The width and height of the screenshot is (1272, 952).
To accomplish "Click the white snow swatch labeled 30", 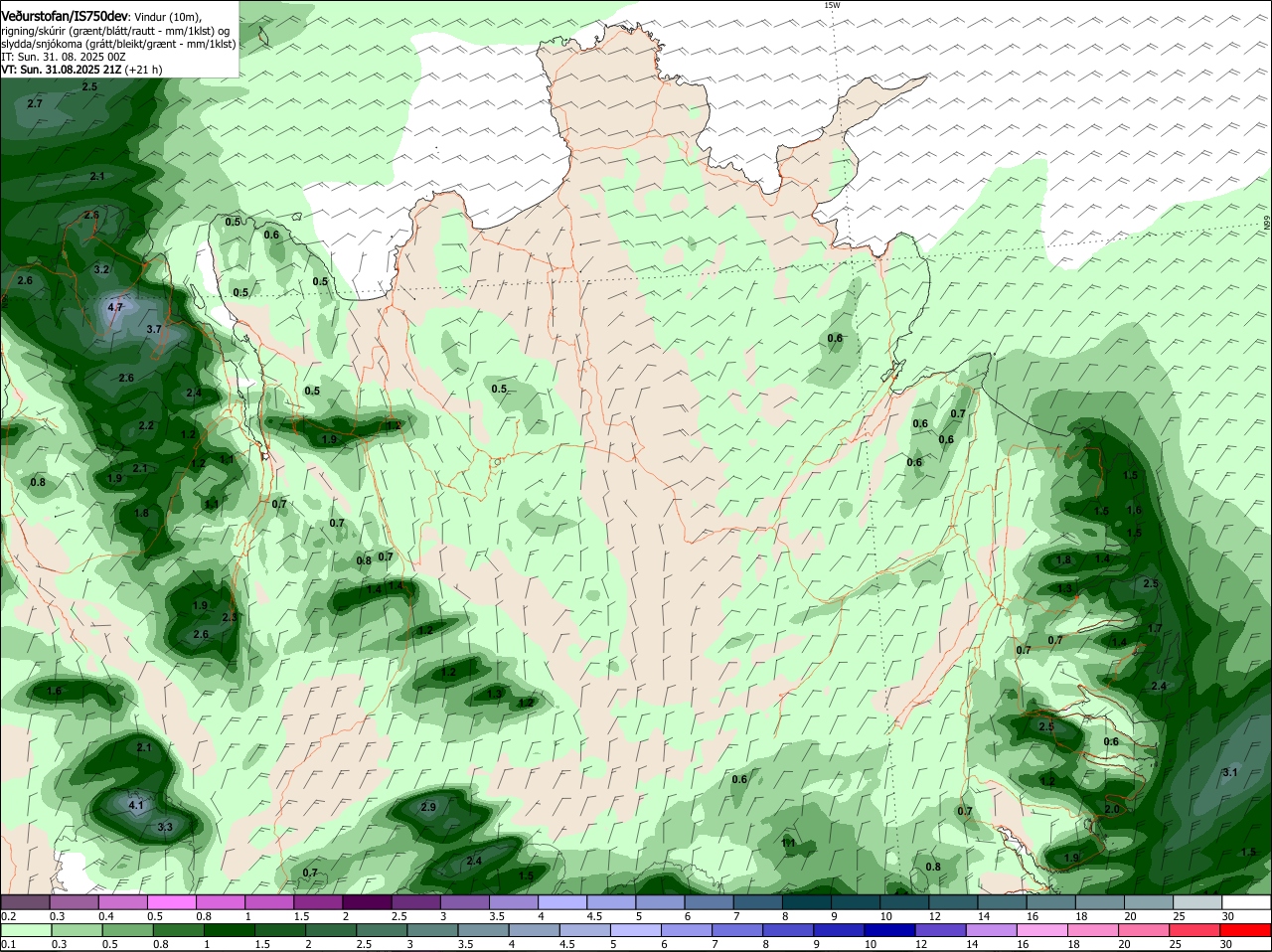I will click(x=1247, y=902).
